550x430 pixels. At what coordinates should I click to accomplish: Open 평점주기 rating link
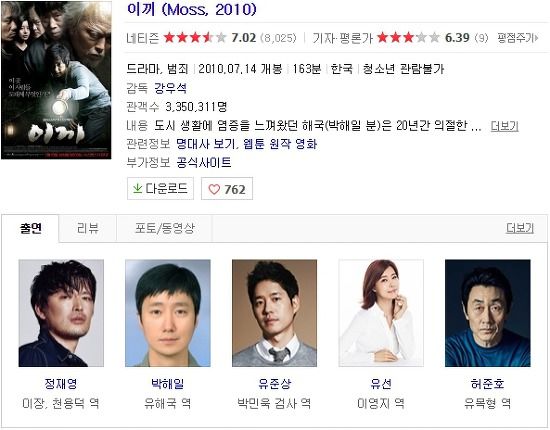(x=517, y=38)
